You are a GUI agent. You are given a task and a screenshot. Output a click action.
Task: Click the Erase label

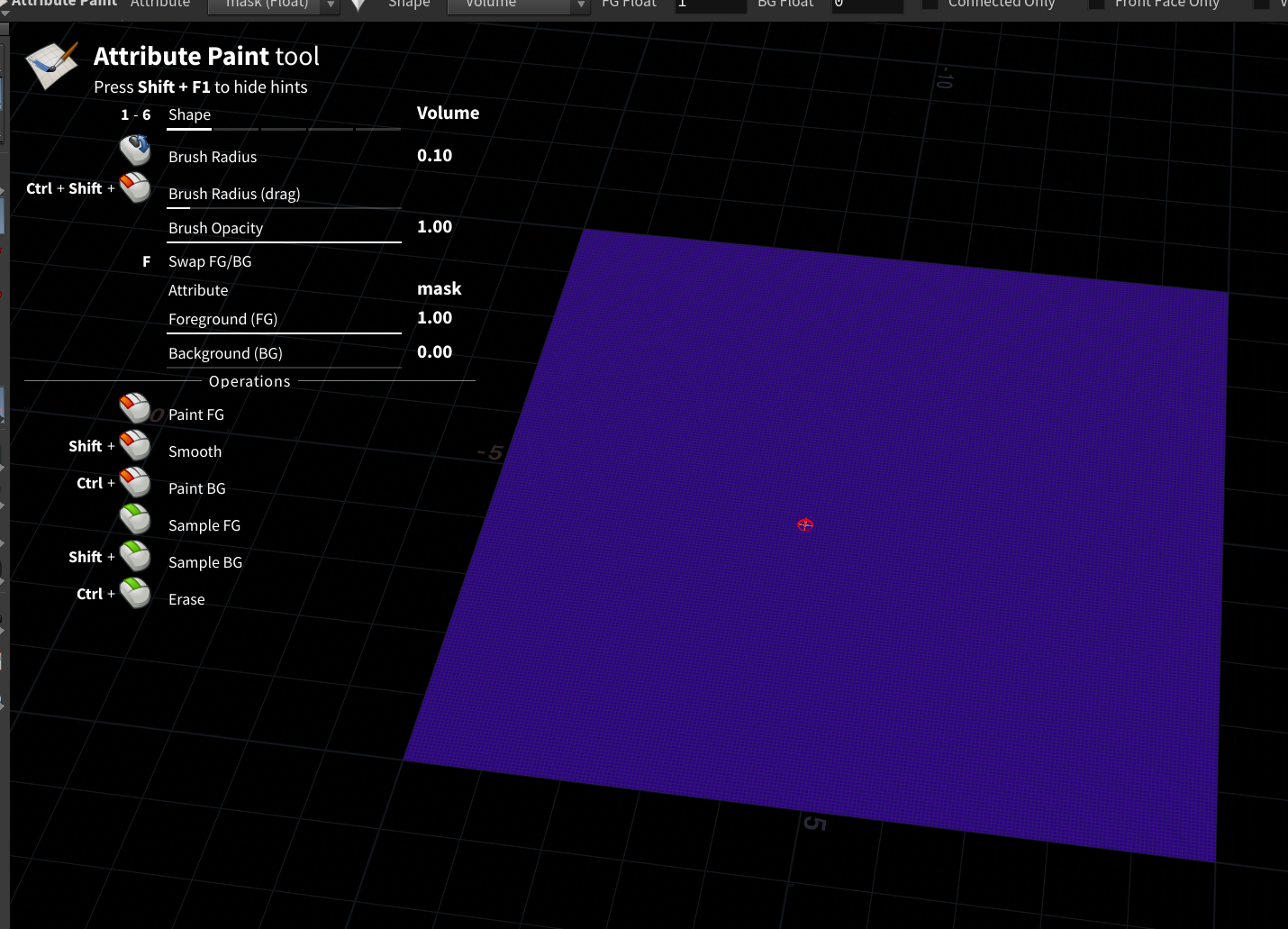186,599
